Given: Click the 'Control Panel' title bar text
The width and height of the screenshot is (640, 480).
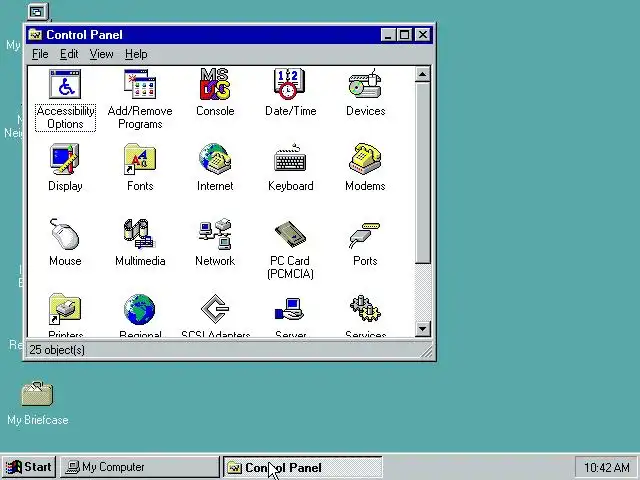Looking at the screenshot, I should pos(84,35).
